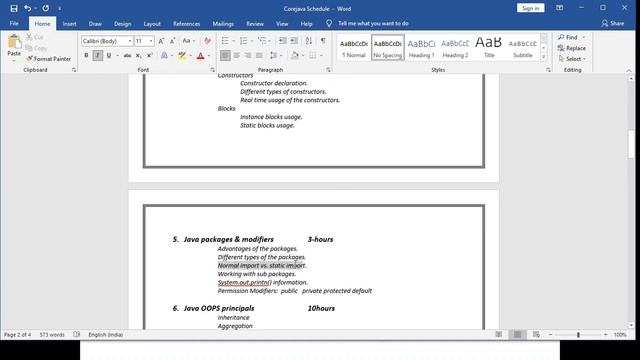
Task: Open the font size dropdown
Action: (151, 41)
